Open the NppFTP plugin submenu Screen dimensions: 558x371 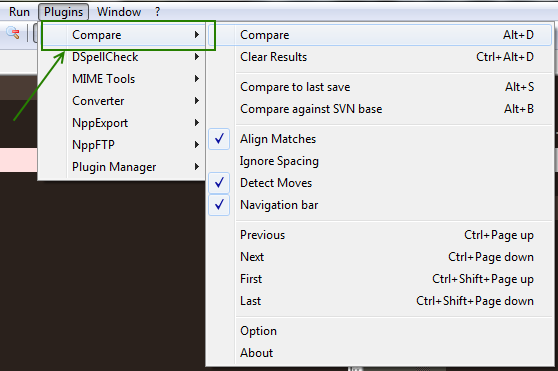123,145
